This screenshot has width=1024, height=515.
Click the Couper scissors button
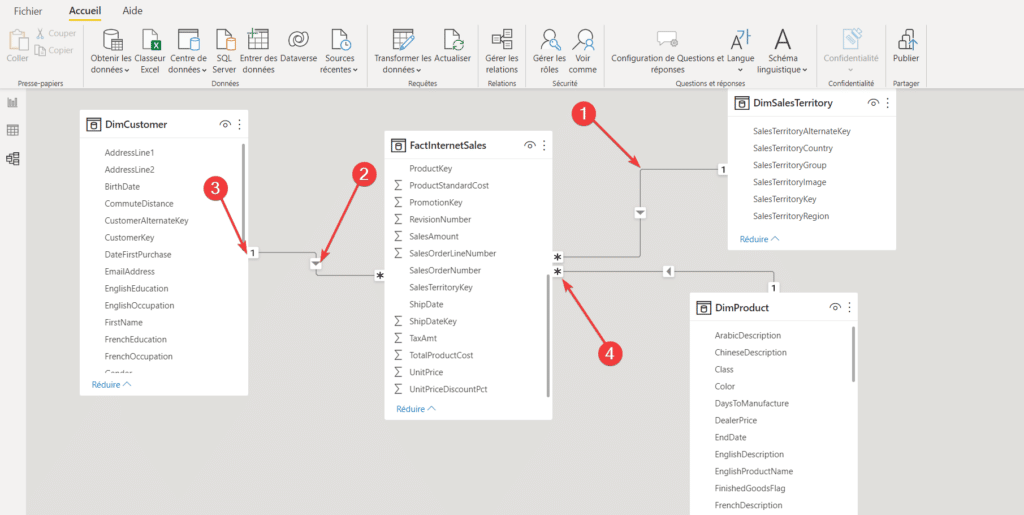[x=56, y=33]
